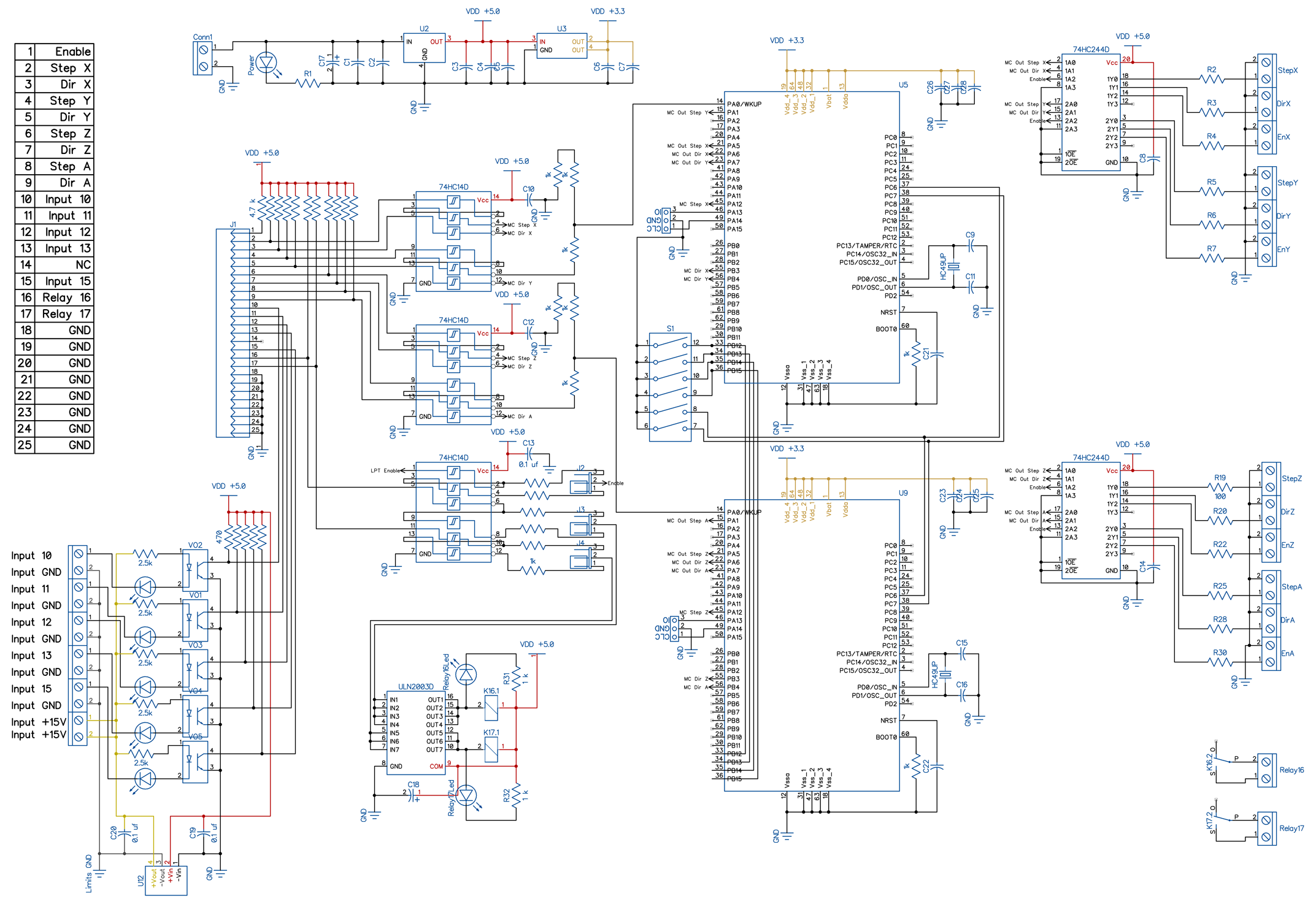Viewport: 1316px width, 904px height.
Task: Select the U2 voltage regulator block
Action: point(423,48)
